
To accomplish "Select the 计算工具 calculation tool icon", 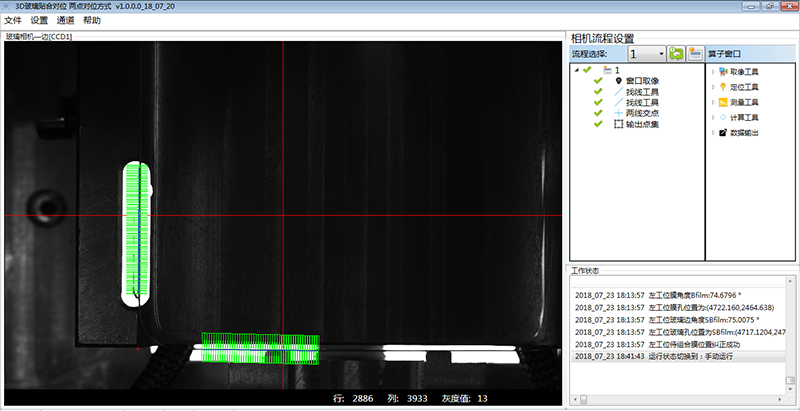I will pos(722,117).
